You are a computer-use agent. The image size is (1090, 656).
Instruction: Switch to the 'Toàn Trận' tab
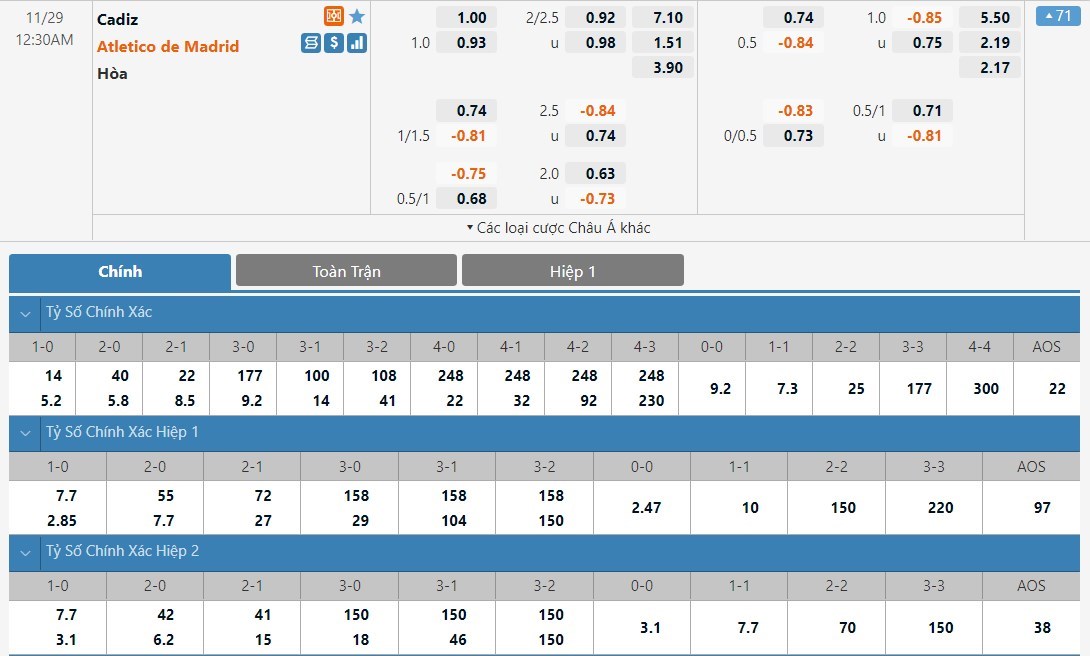346,271
